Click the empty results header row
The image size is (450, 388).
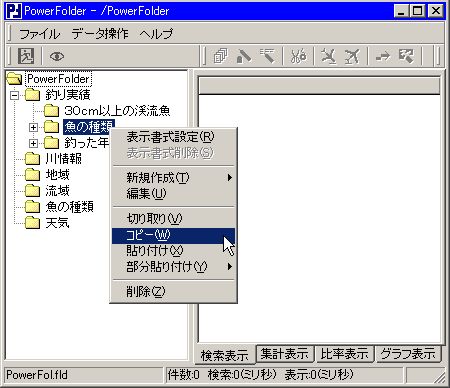coord(319,86)
